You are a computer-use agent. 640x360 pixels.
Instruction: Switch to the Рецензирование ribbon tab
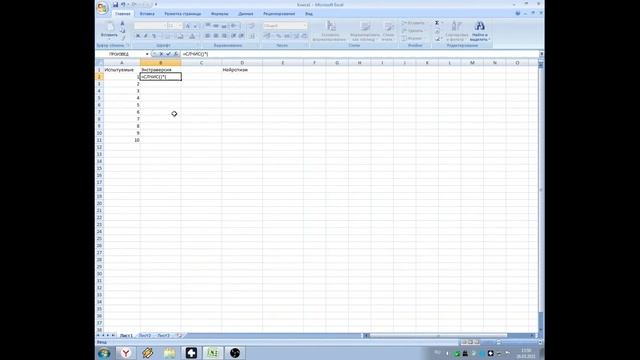click(279, 14)
